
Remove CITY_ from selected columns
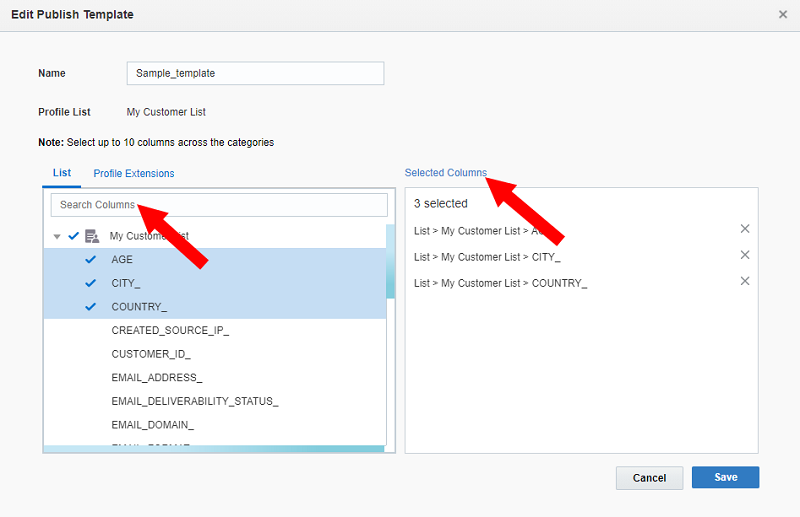pos(744,255)
